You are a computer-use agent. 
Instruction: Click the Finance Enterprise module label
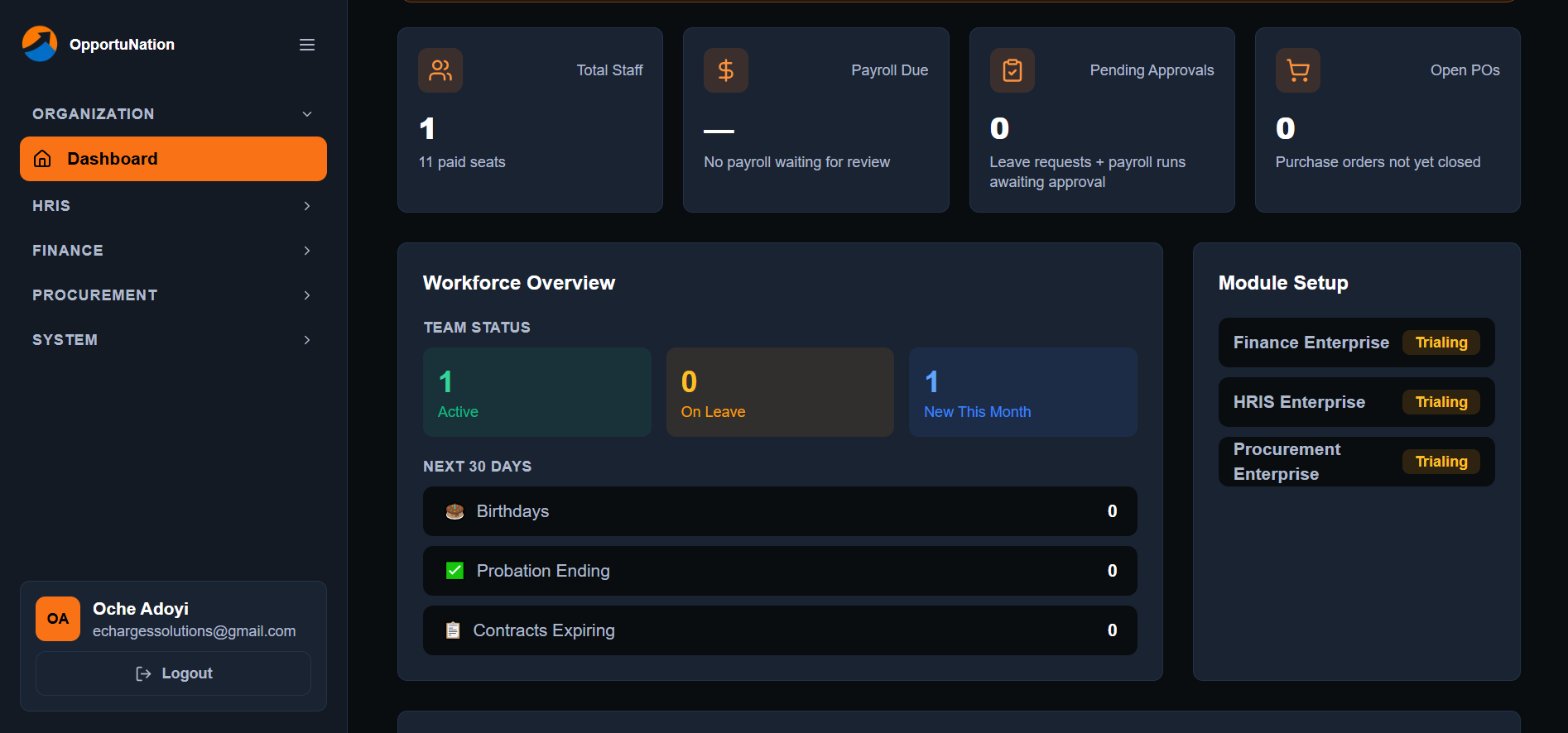tap(1311, 343)
